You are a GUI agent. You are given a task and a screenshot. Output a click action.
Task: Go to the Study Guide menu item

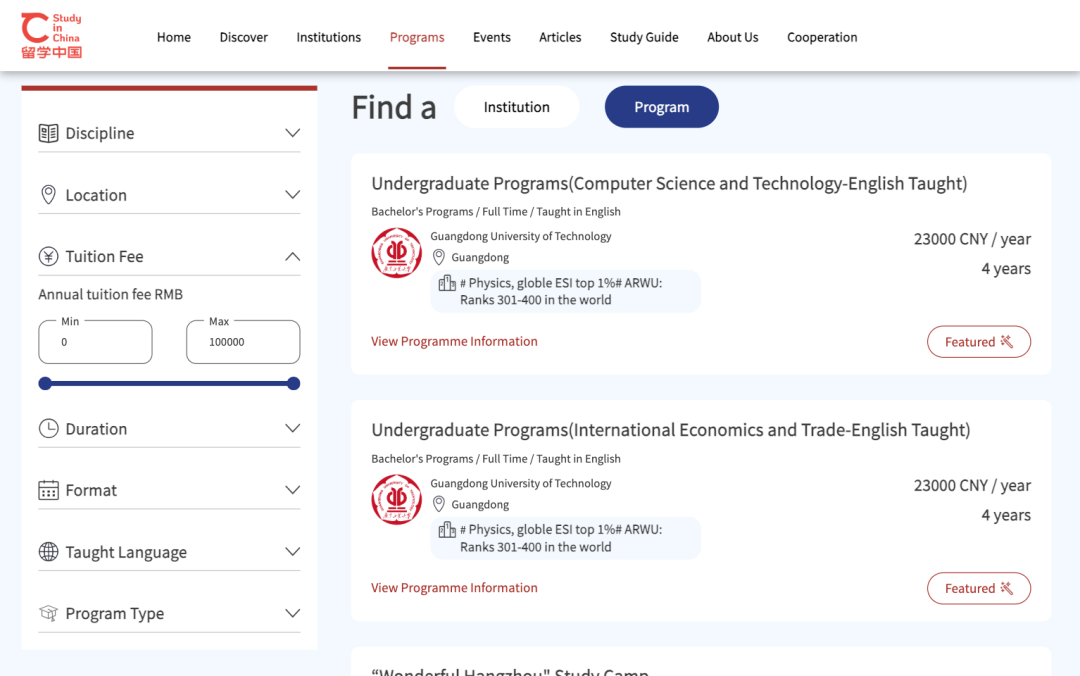644,37
